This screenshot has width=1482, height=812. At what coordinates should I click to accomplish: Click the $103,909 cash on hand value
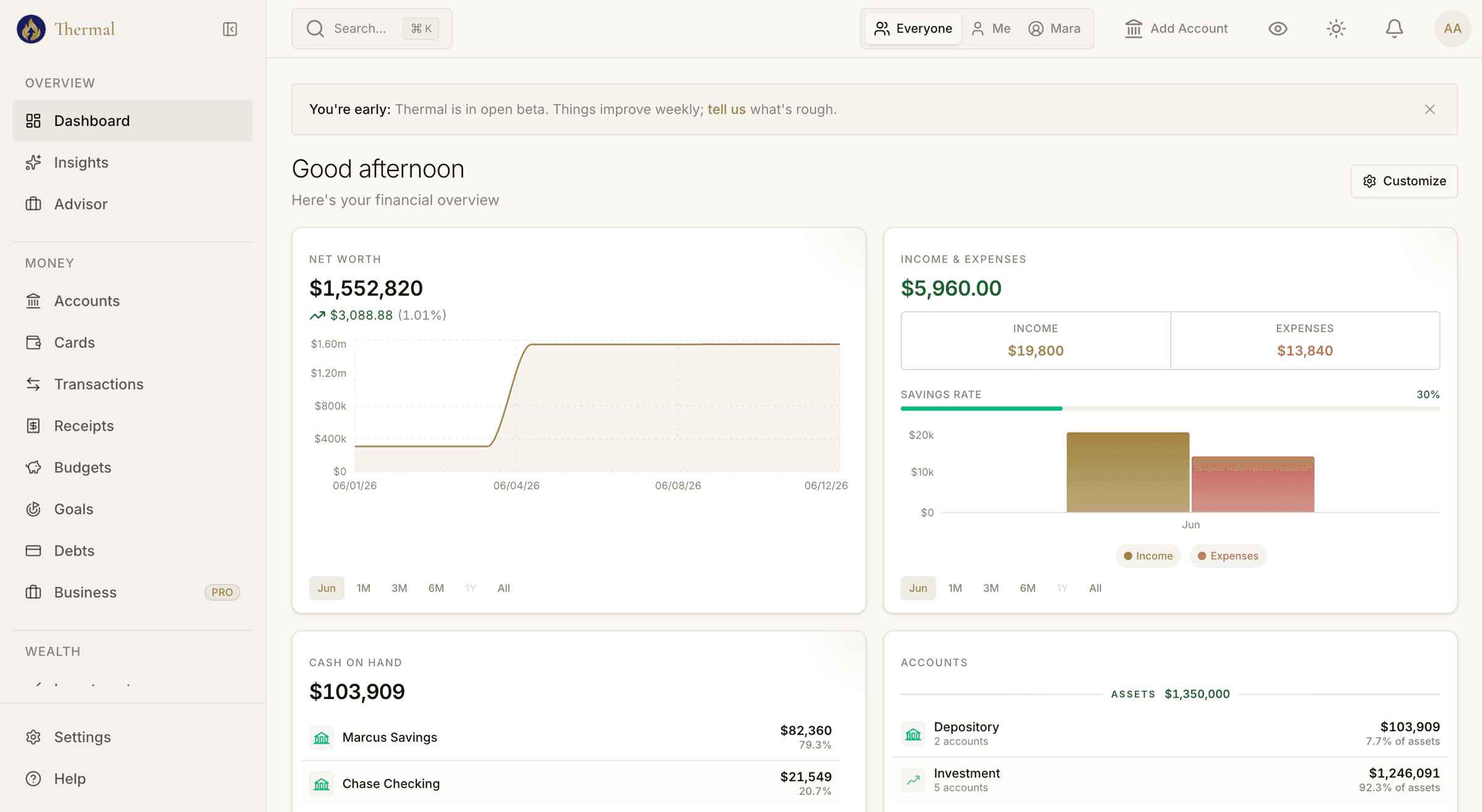point(357,692)
